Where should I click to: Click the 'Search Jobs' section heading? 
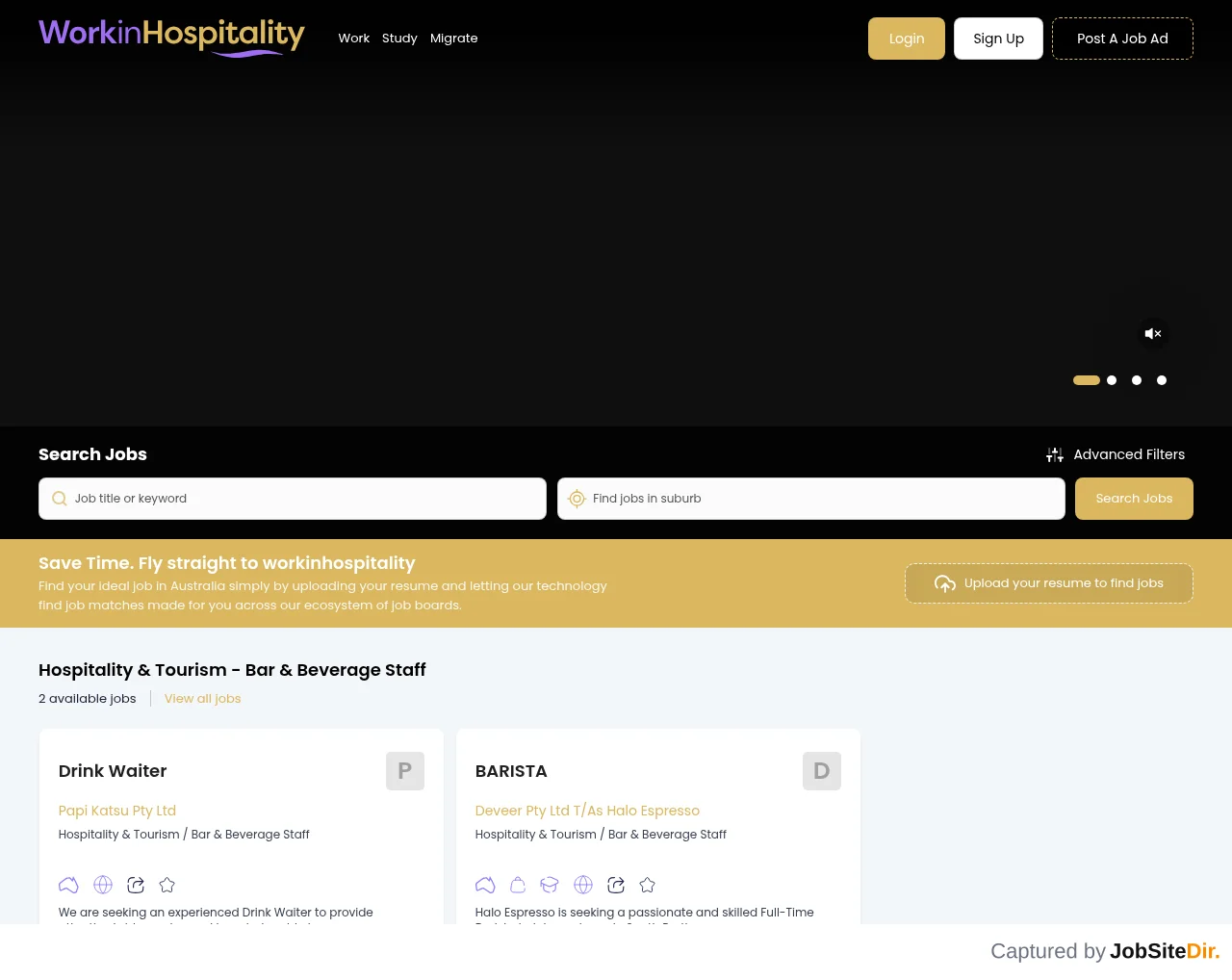point(92,454)
